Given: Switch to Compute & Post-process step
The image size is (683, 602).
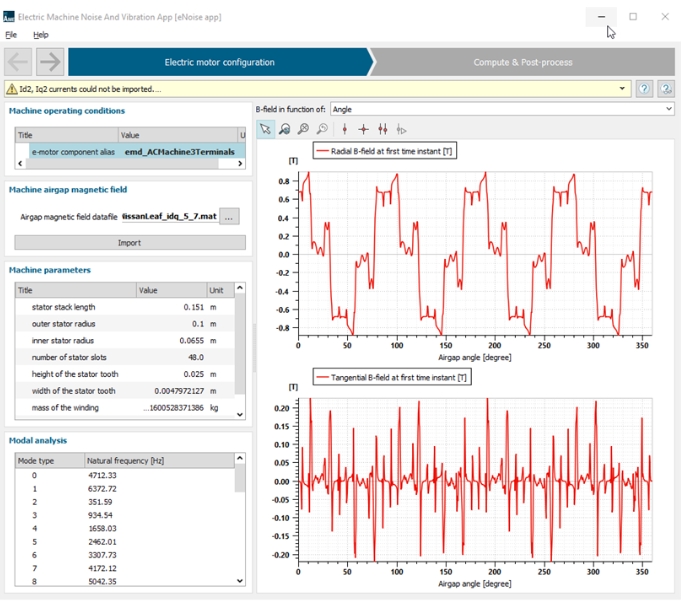Looking at the screenshot, I should 523,62.
